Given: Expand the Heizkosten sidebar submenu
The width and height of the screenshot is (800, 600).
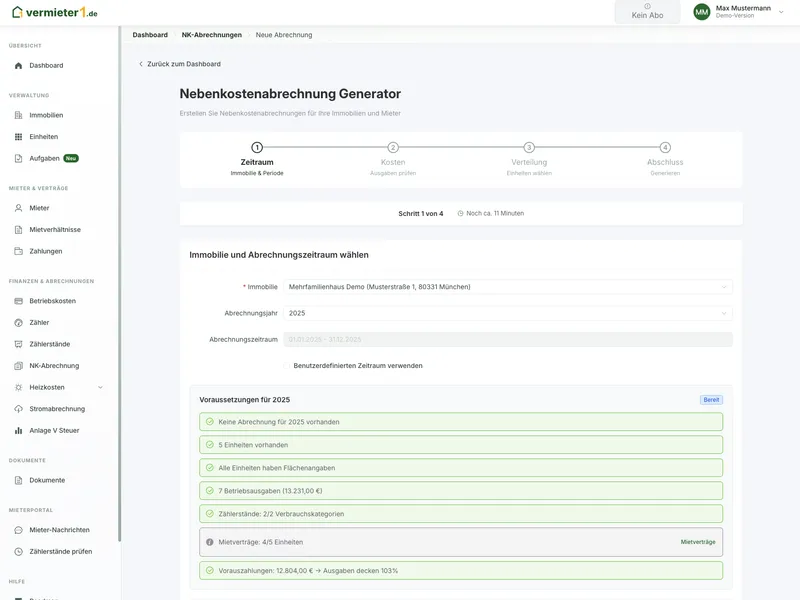Looking at the screenshot, I should point(100,387).
